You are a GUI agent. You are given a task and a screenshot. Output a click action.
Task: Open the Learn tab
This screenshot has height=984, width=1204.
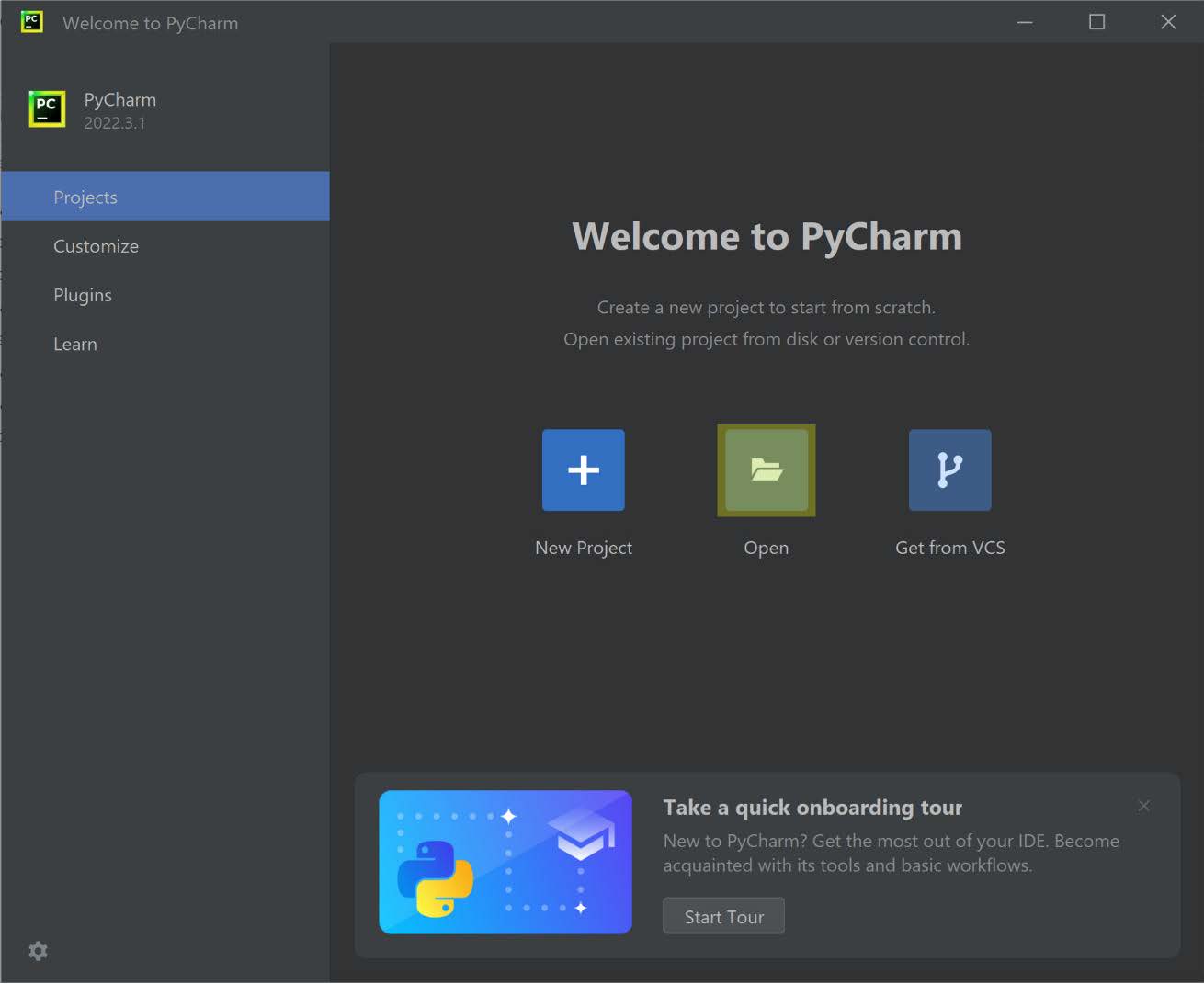(x=75, y=344)
